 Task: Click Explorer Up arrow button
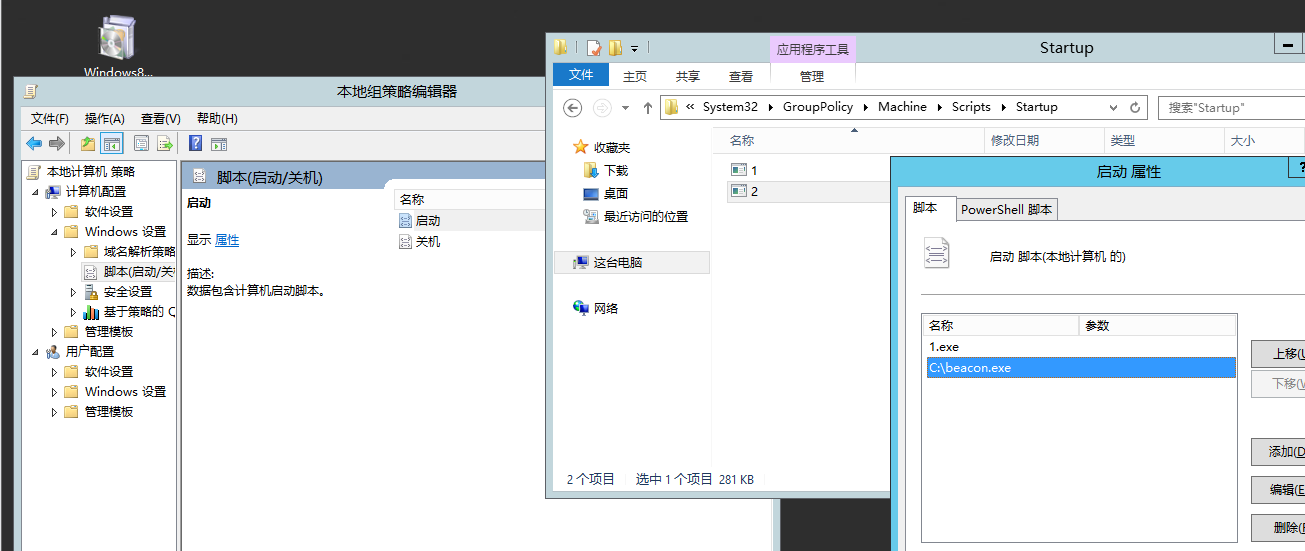648,107
